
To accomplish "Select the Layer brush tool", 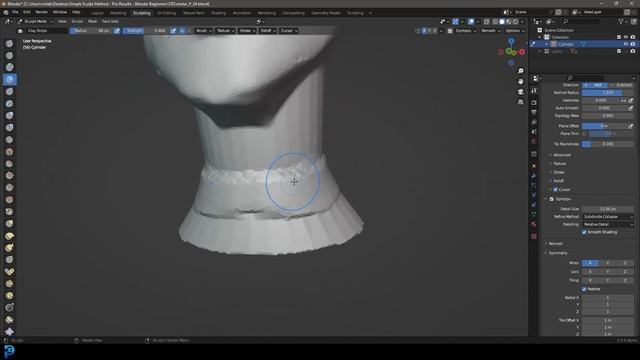I will [x=9, y=104].
